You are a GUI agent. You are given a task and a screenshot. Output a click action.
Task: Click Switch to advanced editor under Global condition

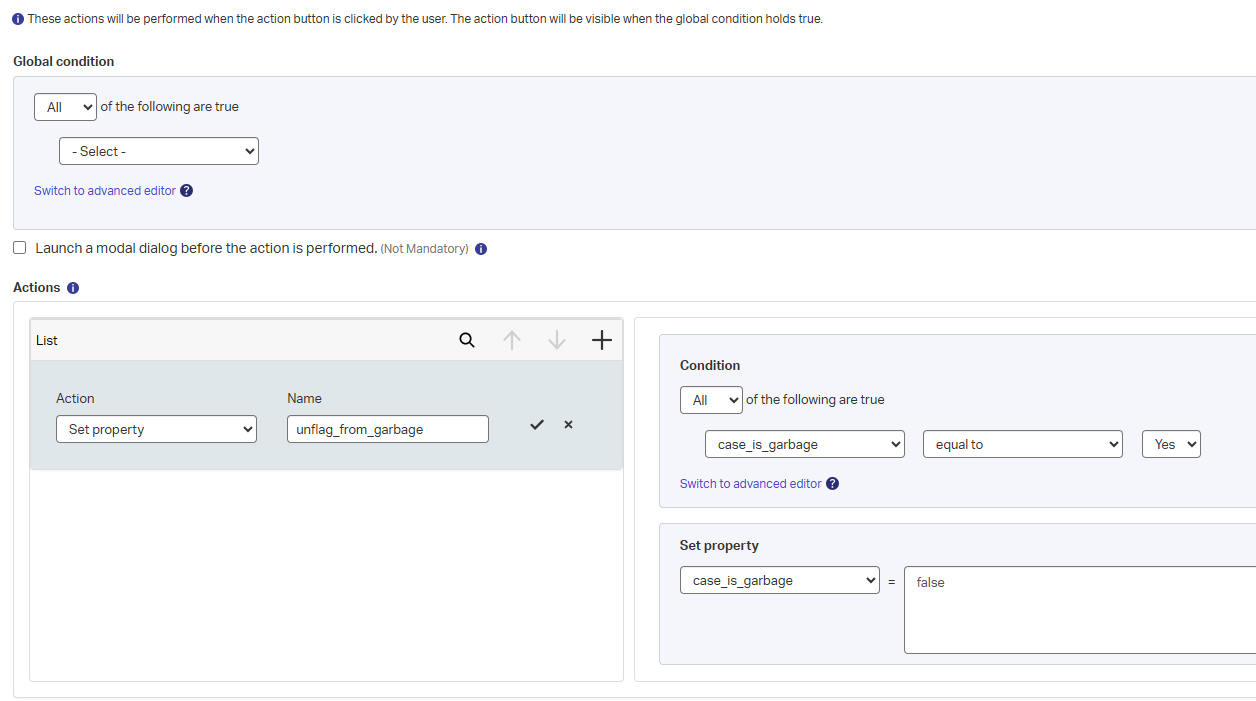click(x=105, y=191)
